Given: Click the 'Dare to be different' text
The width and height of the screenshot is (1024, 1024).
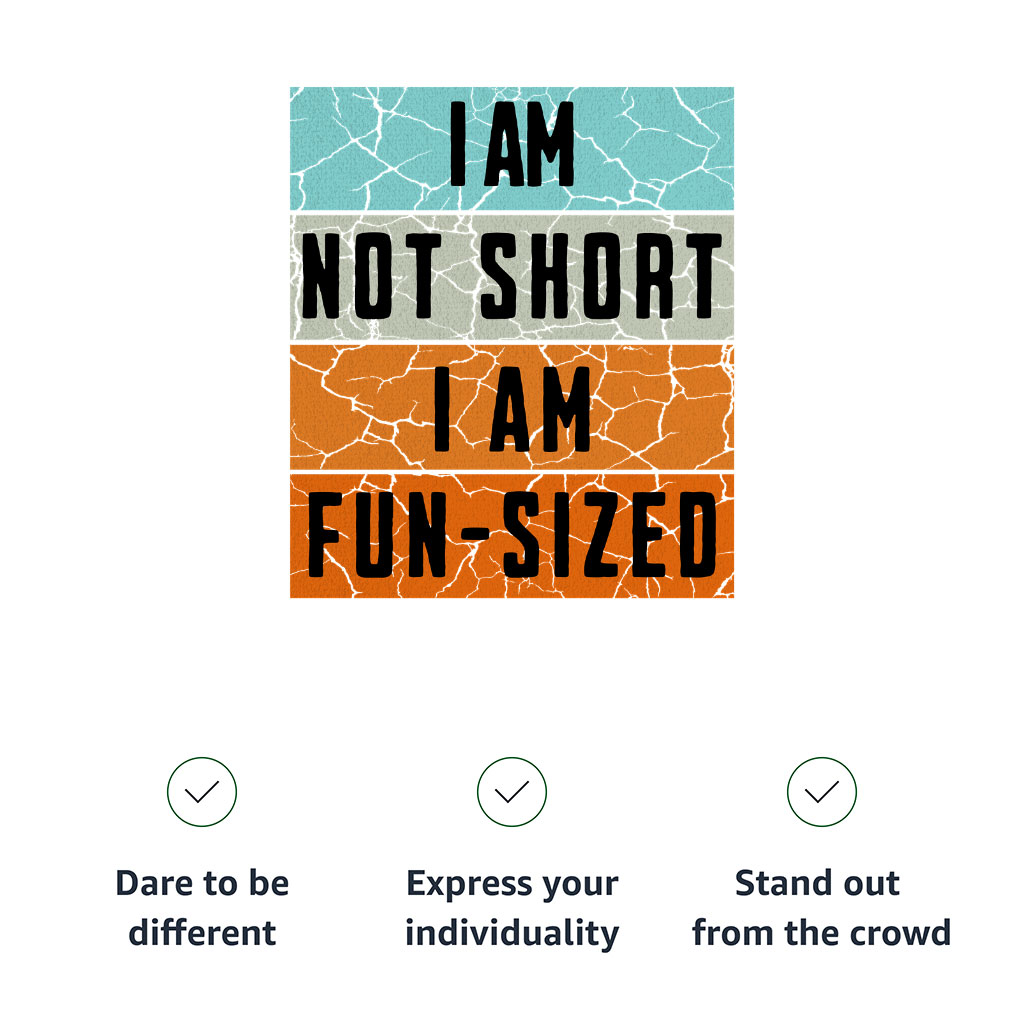Looking at the screenshot, I should (202, 908).
